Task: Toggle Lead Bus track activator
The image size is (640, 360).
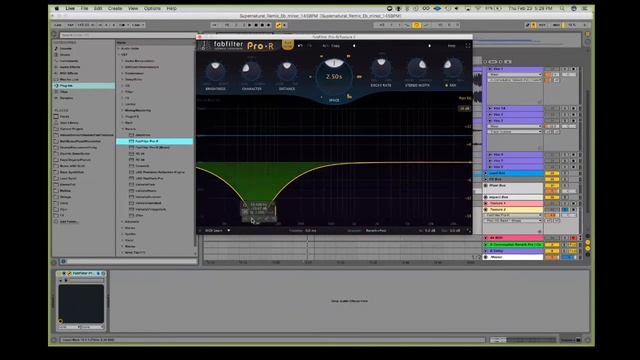Action: tap(552, 173)
